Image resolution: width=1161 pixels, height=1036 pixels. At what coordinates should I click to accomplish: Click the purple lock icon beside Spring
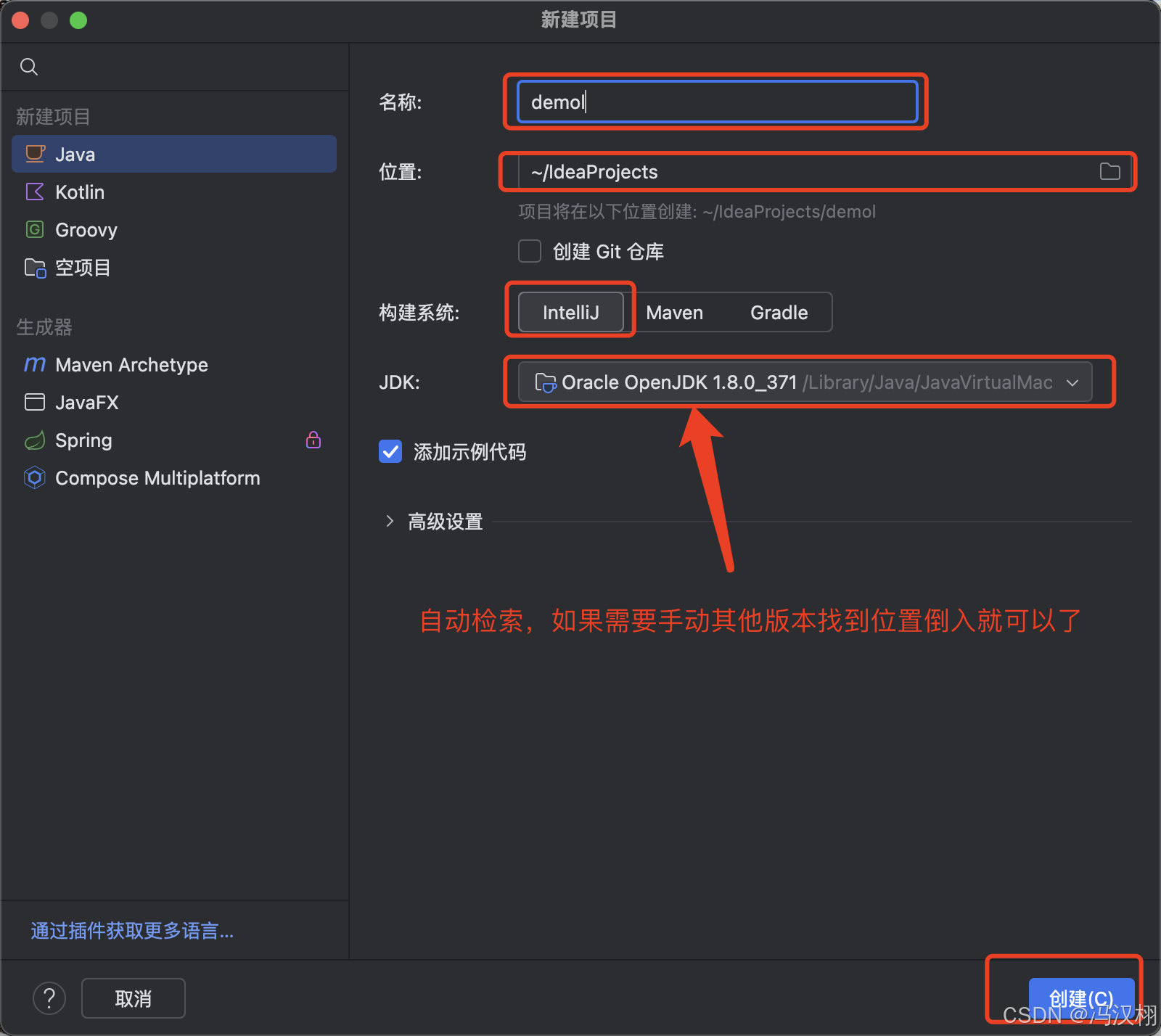(x=313, y=440)
